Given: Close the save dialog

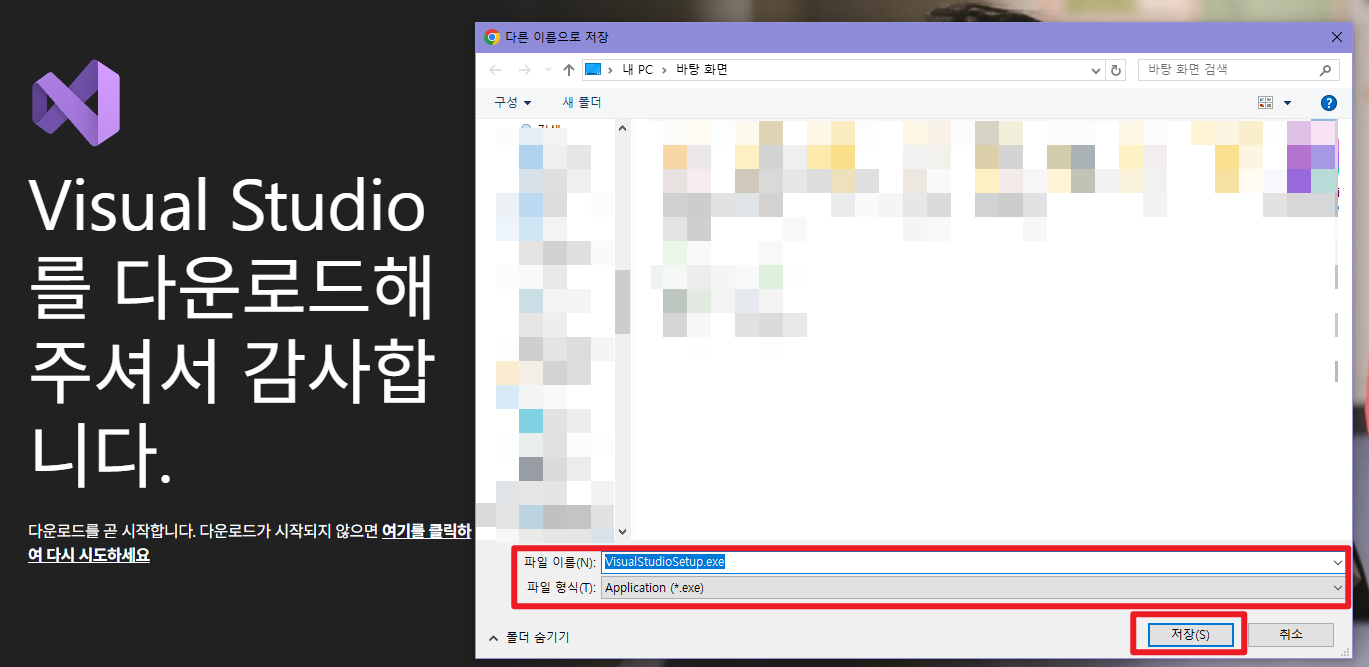Looking at the screenshot, I should click(x=1337, y=37).
